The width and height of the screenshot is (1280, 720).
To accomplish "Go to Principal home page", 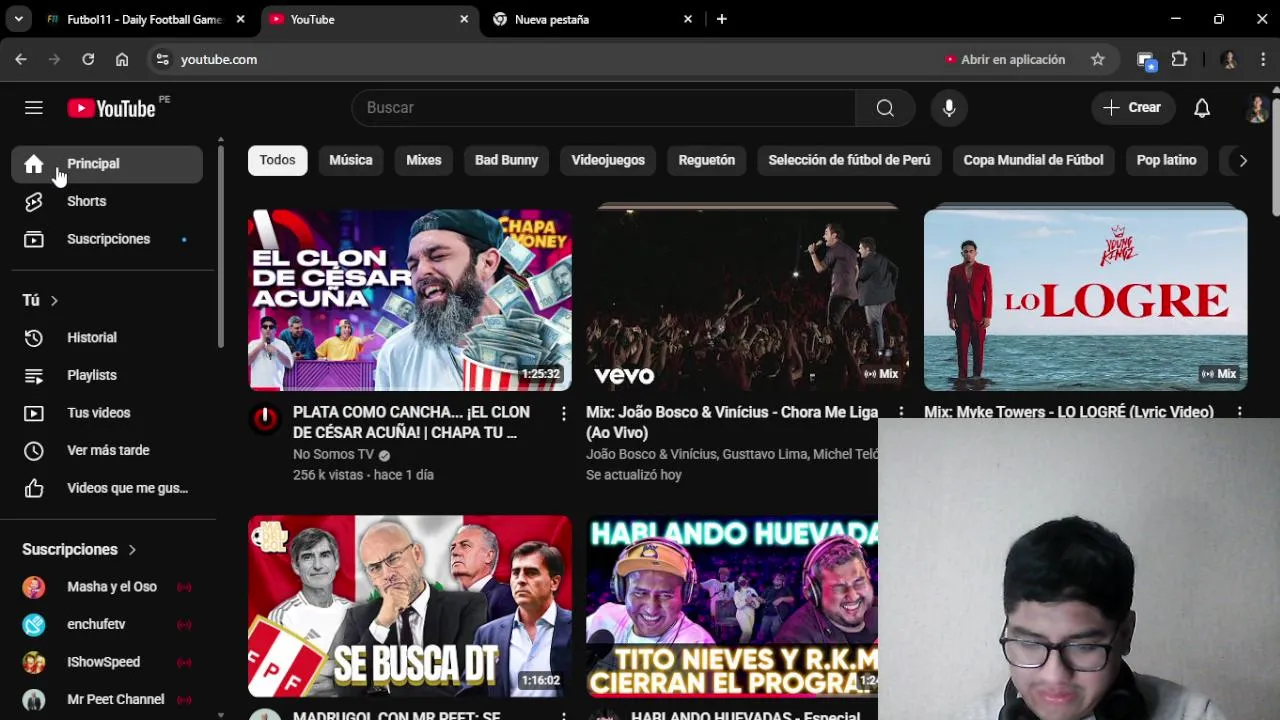I will [107, 164].
